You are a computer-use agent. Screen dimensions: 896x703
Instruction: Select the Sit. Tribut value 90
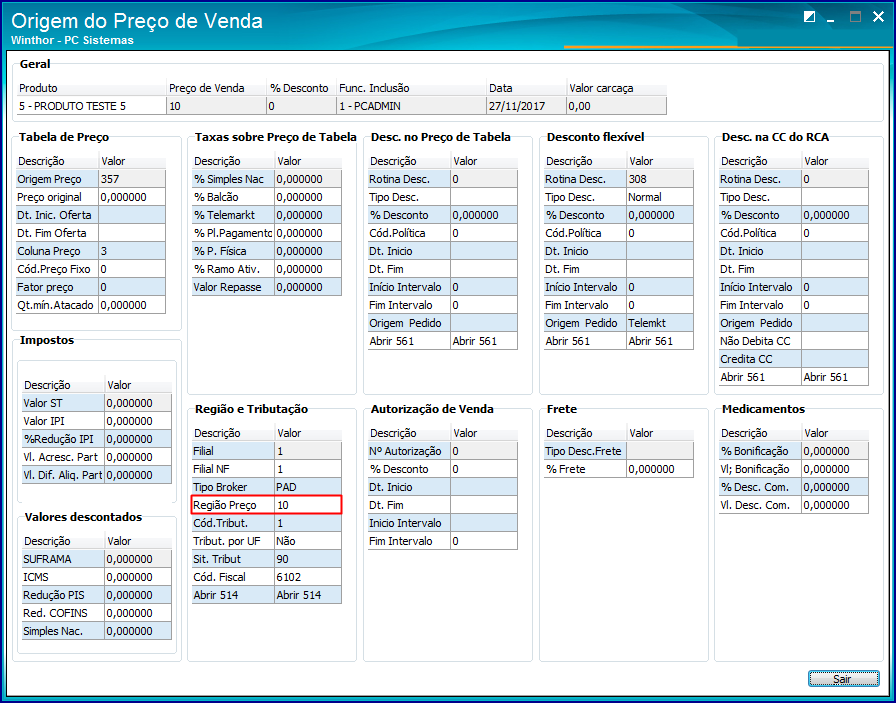point(308,559)
